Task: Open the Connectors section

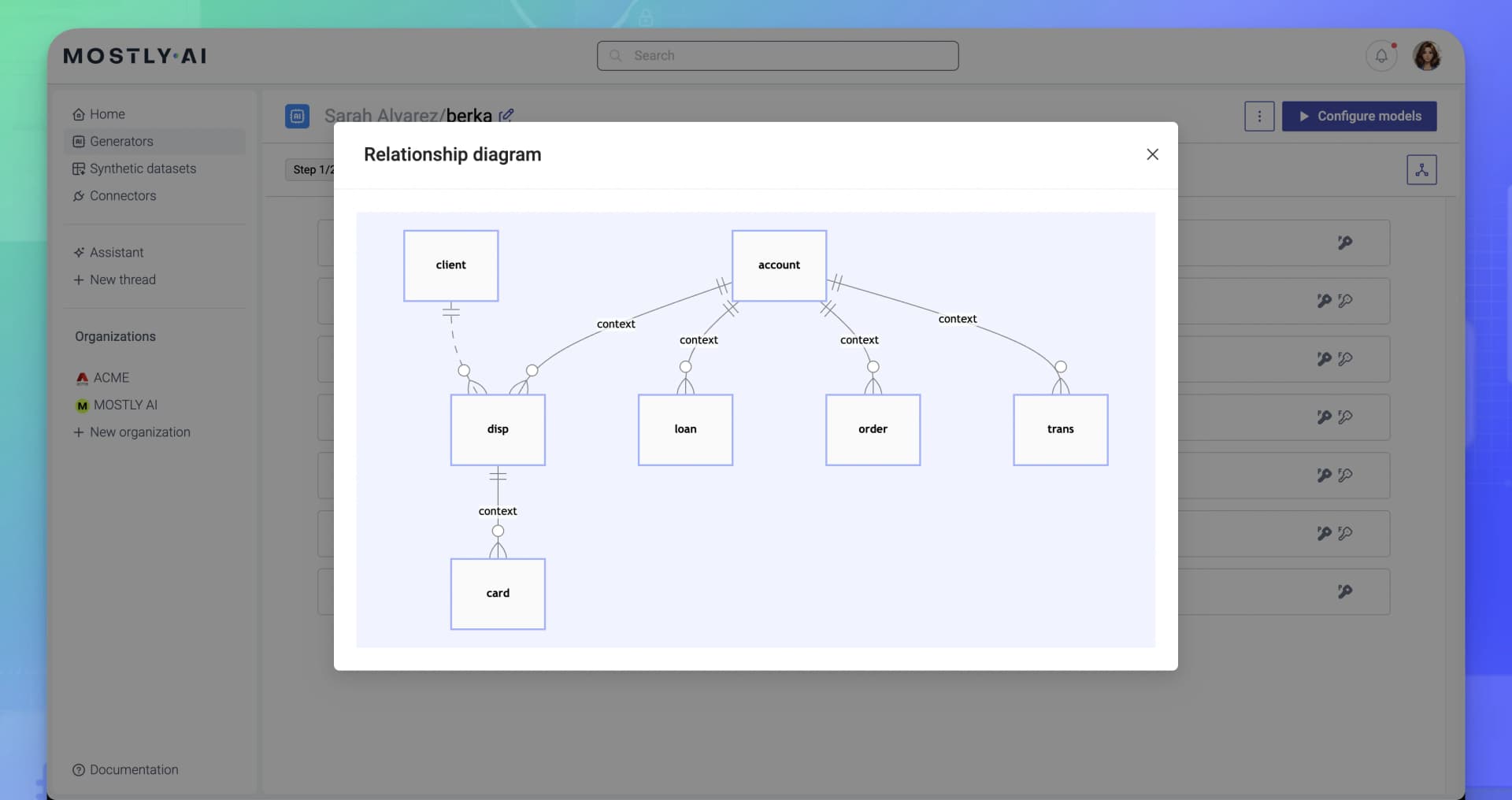Action: coord(122,196)
